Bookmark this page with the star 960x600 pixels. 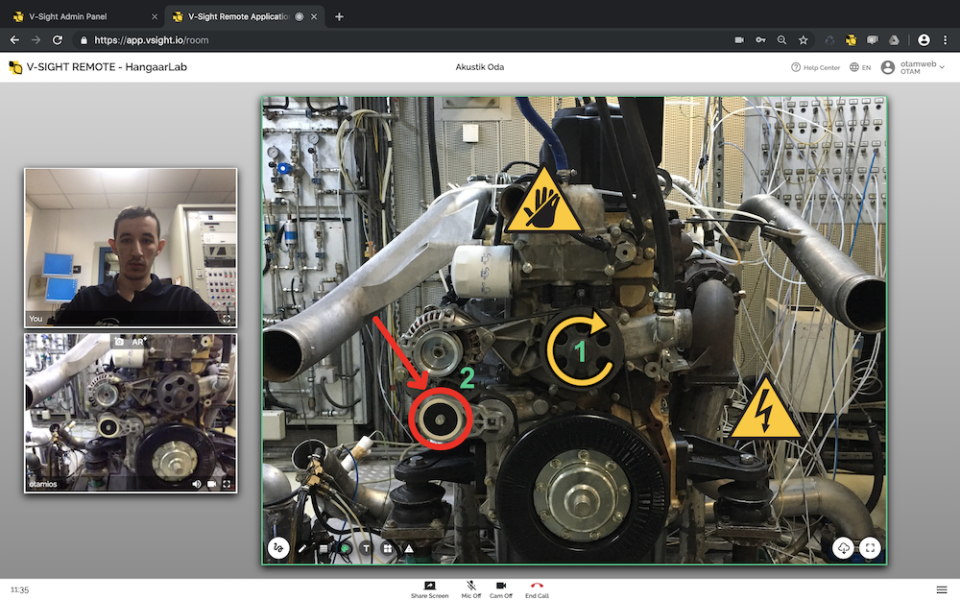(803, 40)
